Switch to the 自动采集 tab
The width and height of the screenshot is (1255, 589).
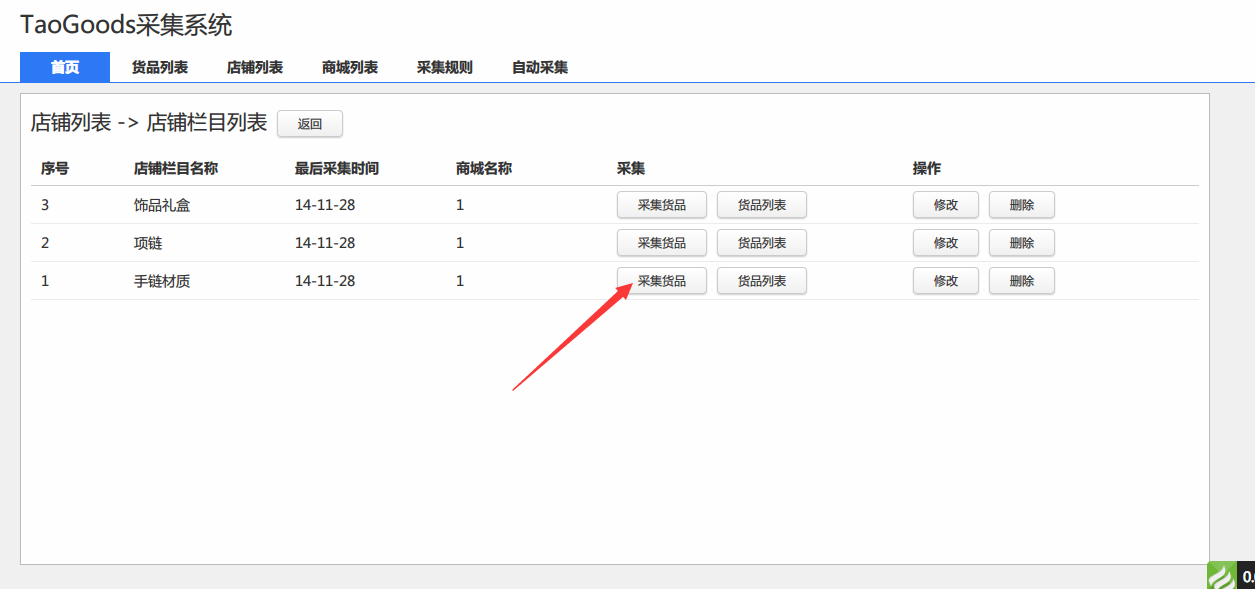[540, 67]
